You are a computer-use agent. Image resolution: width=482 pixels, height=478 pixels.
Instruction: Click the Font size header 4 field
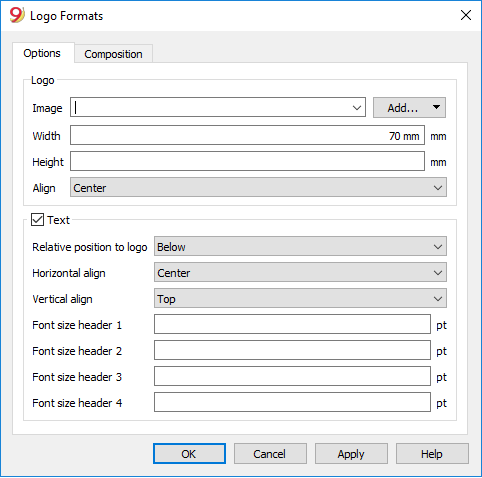point(292,402)
